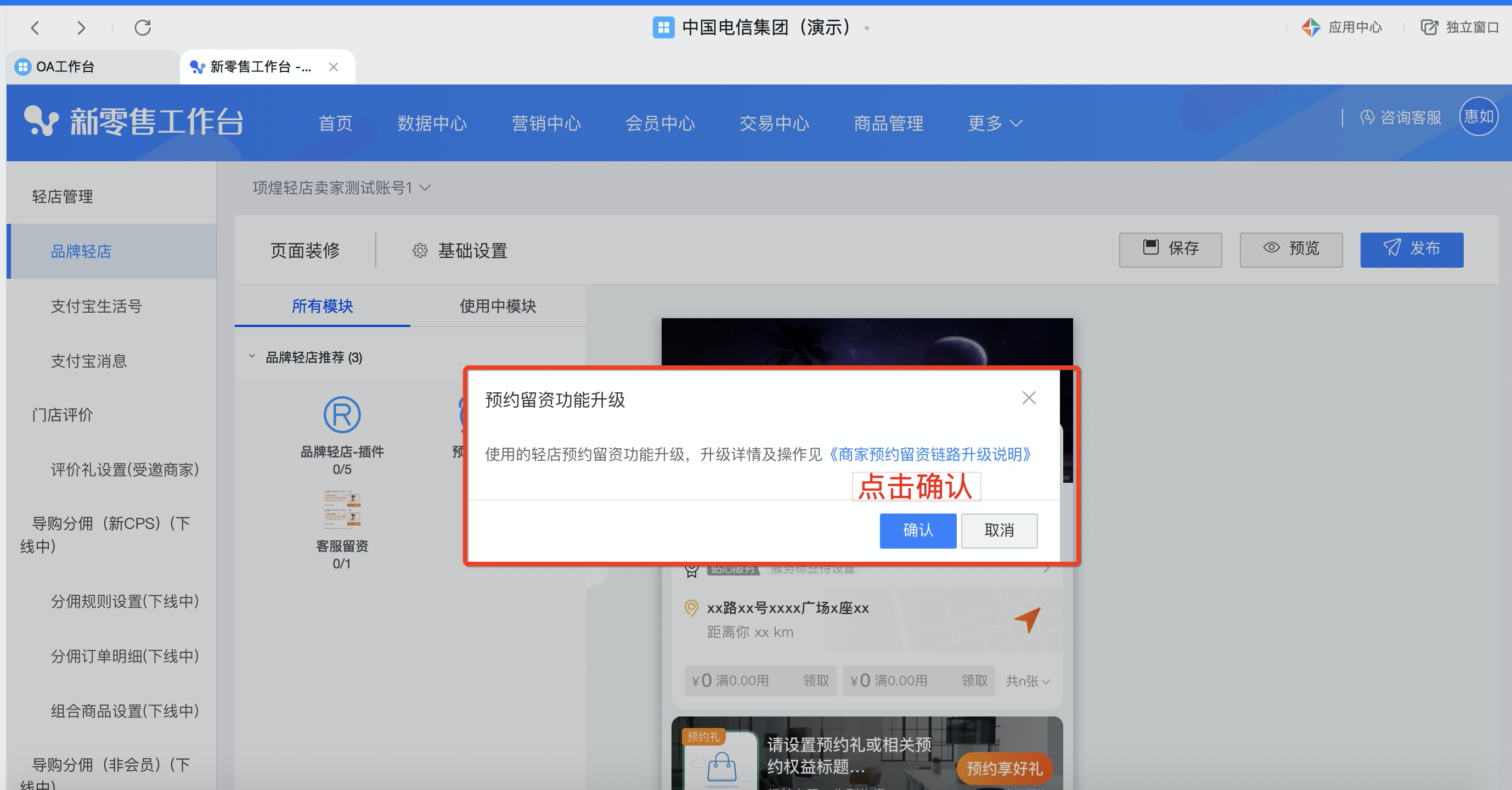Click the location pin icon by the address
This screenshot has height=790, width=1512.
(691, 607)
